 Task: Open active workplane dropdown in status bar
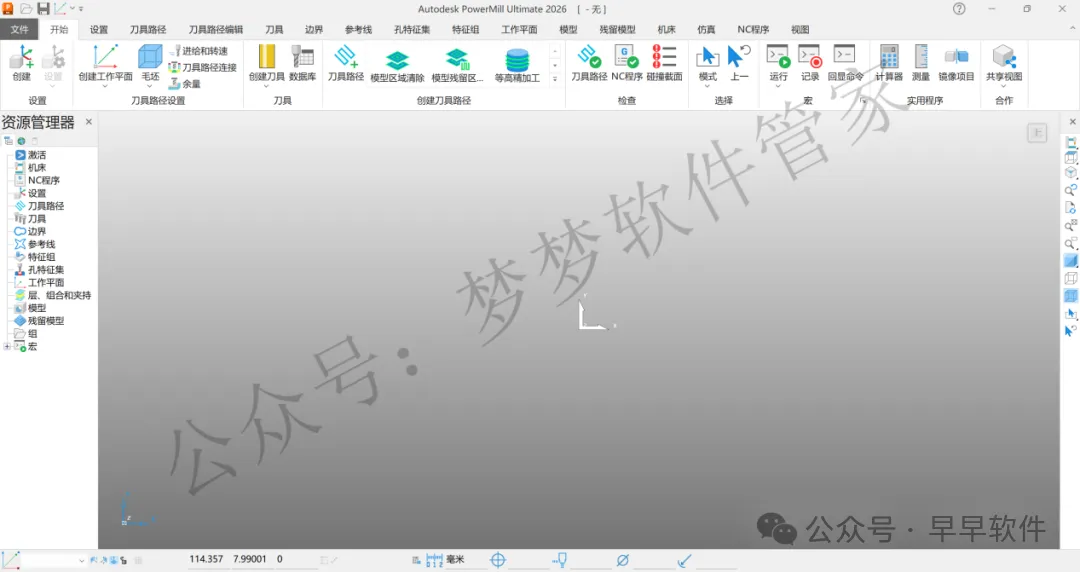[81, 561]
